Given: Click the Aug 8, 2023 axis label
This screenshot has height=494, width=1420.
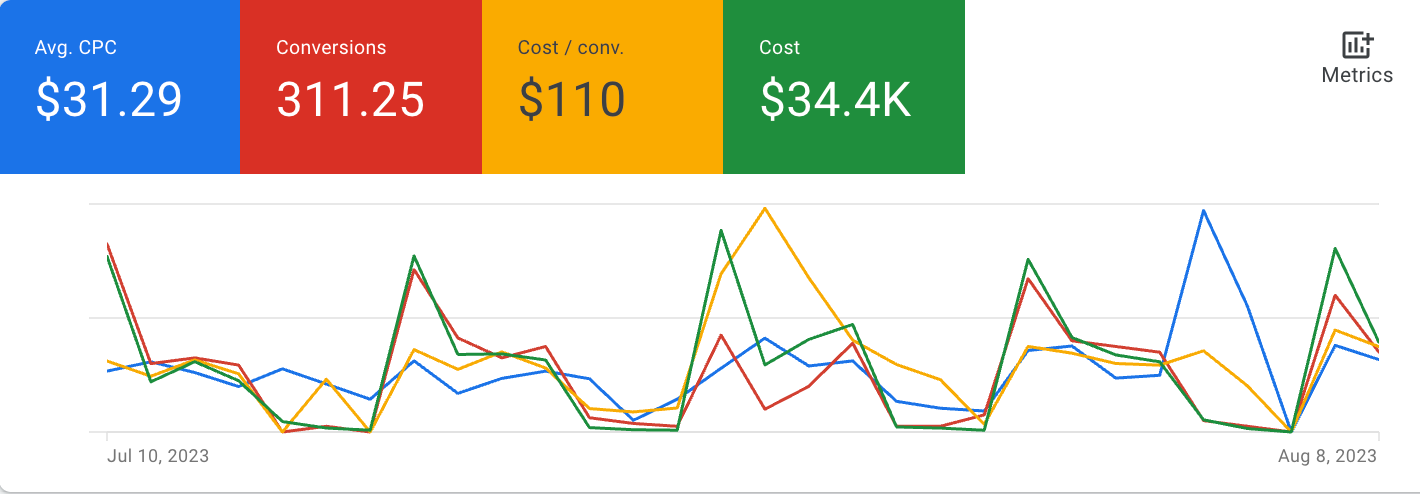Looking at the screenshot, I should click(1328, 456).
